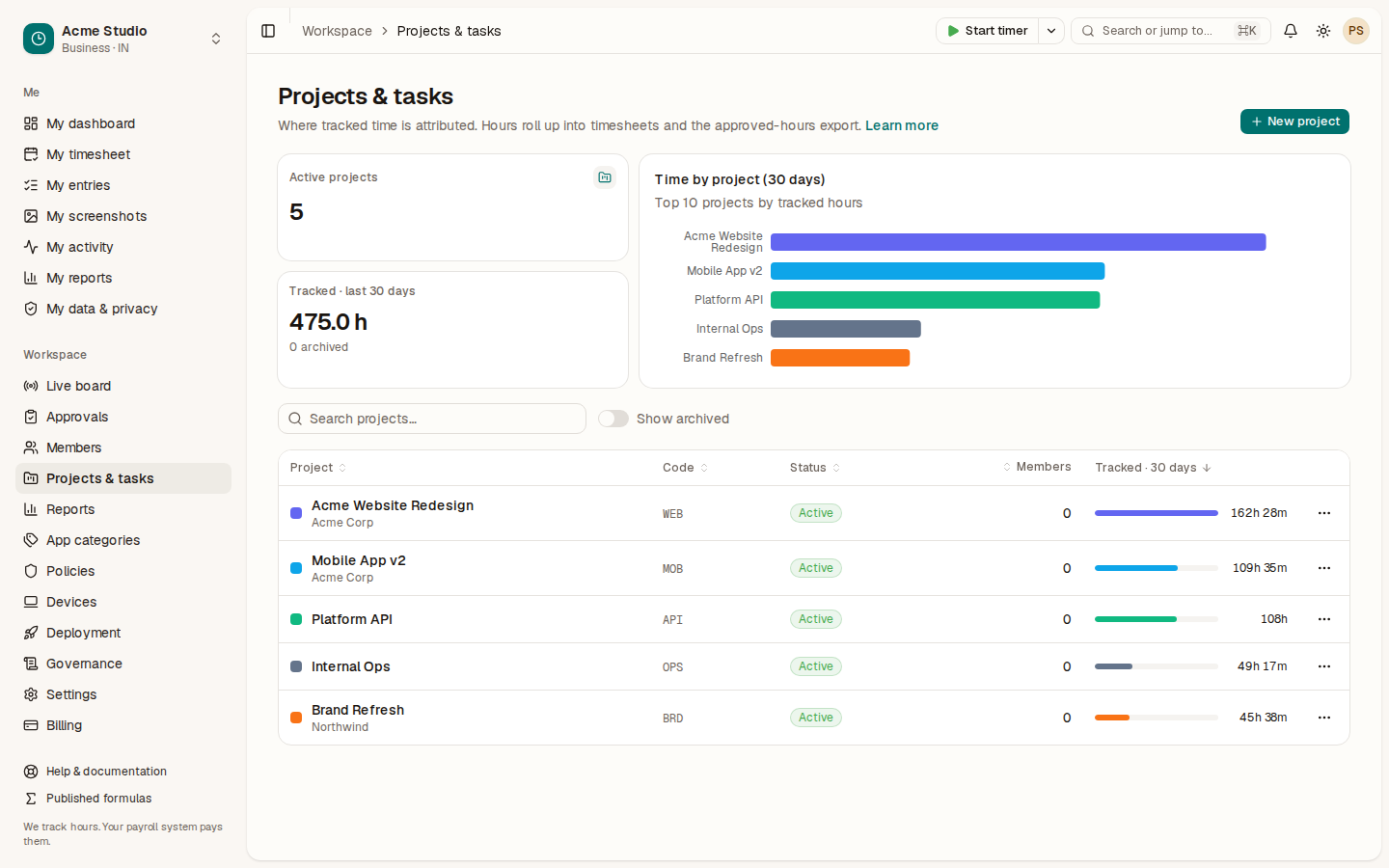Sort by Status column
The width and height of the screenshot is (1389, 868).
[814, 468]
